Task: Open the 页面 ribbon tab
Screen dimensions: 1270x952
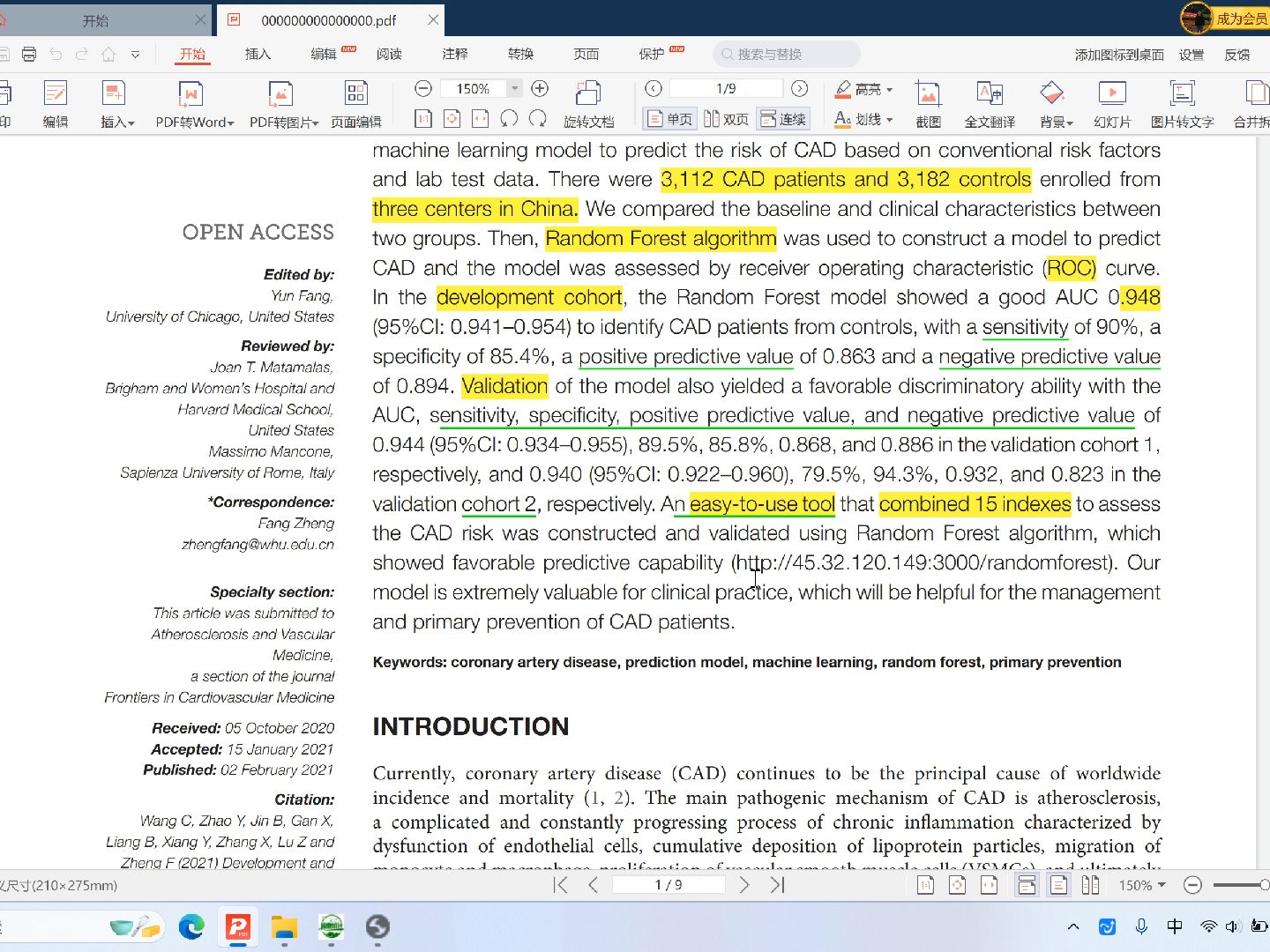Action: 586,54
